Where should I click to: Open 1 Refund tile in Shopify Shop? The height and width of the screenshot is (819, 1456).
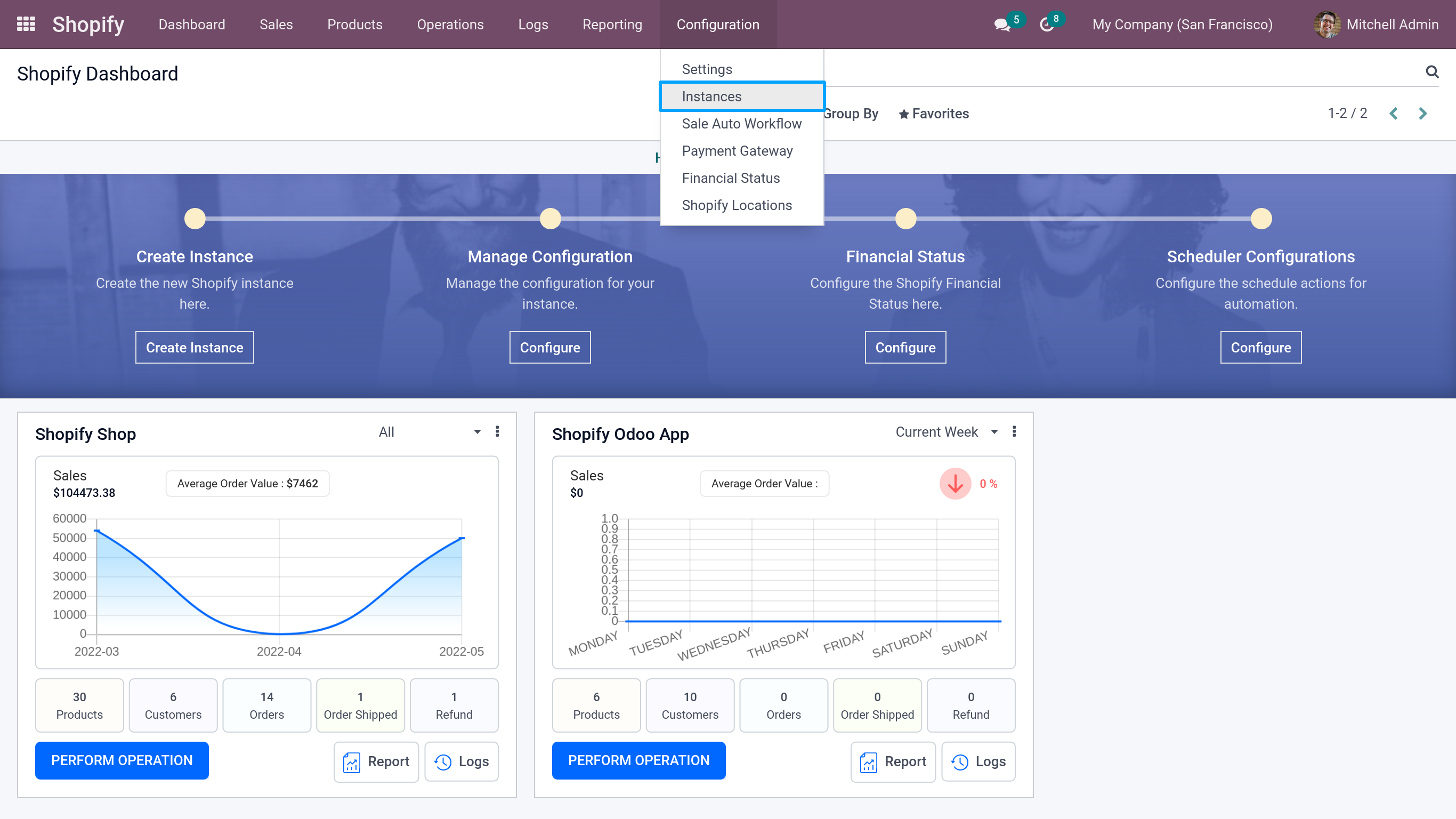[x=454, y=705]
